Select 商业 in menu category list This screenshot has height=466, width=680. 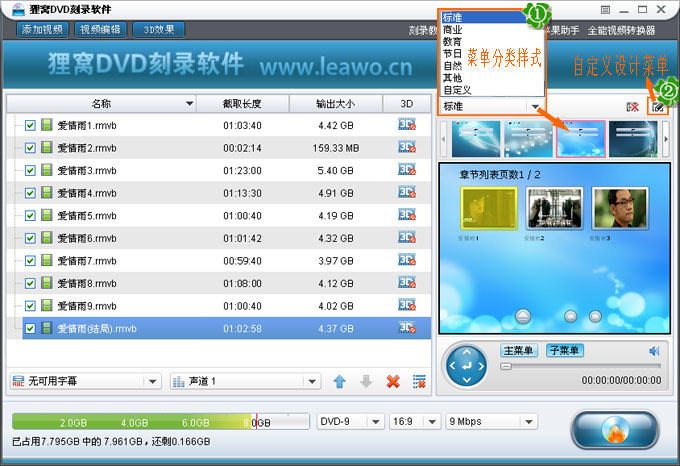452,30
